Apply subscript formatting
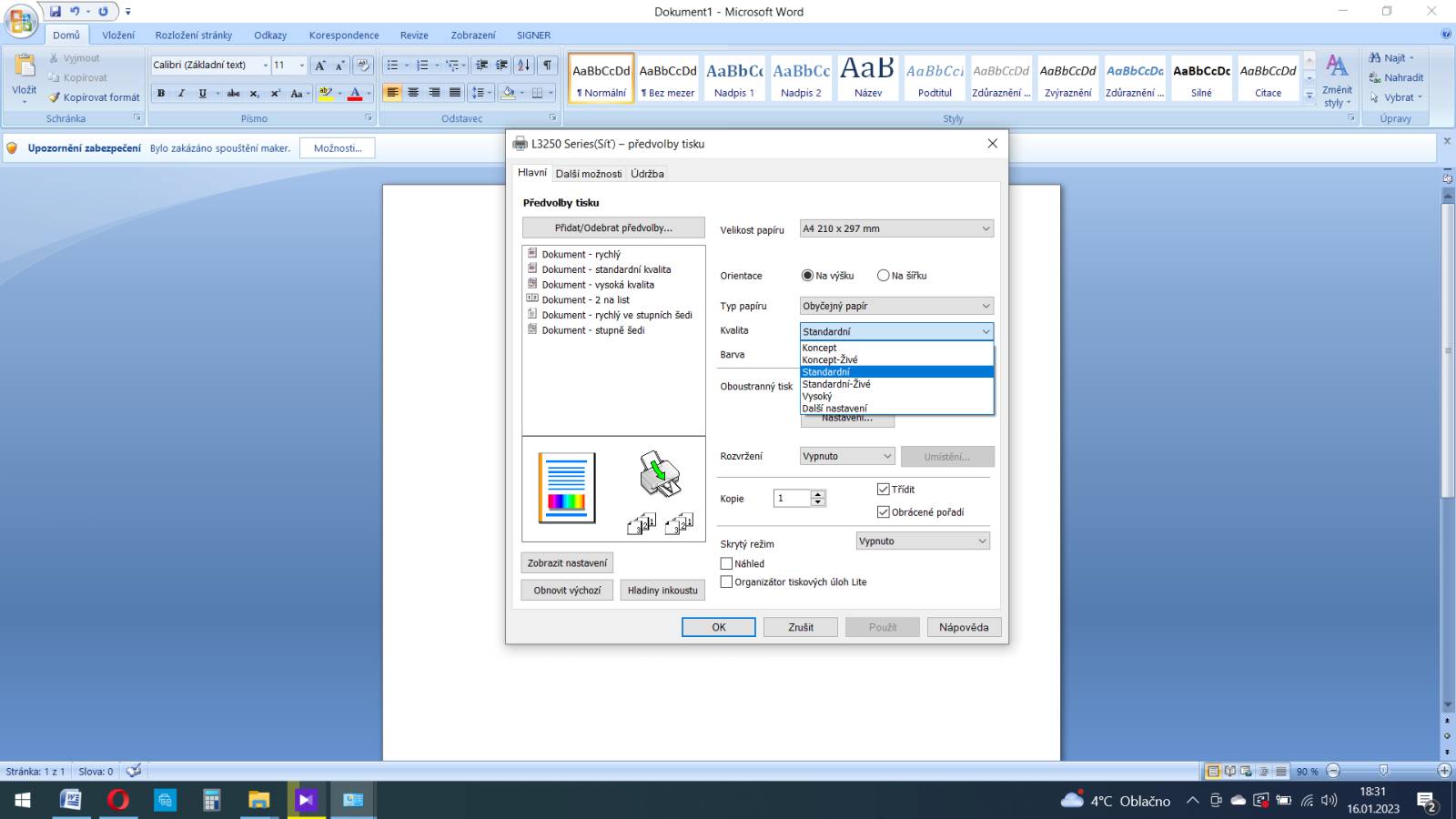The width and height of the screenshot is (1456, 819). [255, 93]
